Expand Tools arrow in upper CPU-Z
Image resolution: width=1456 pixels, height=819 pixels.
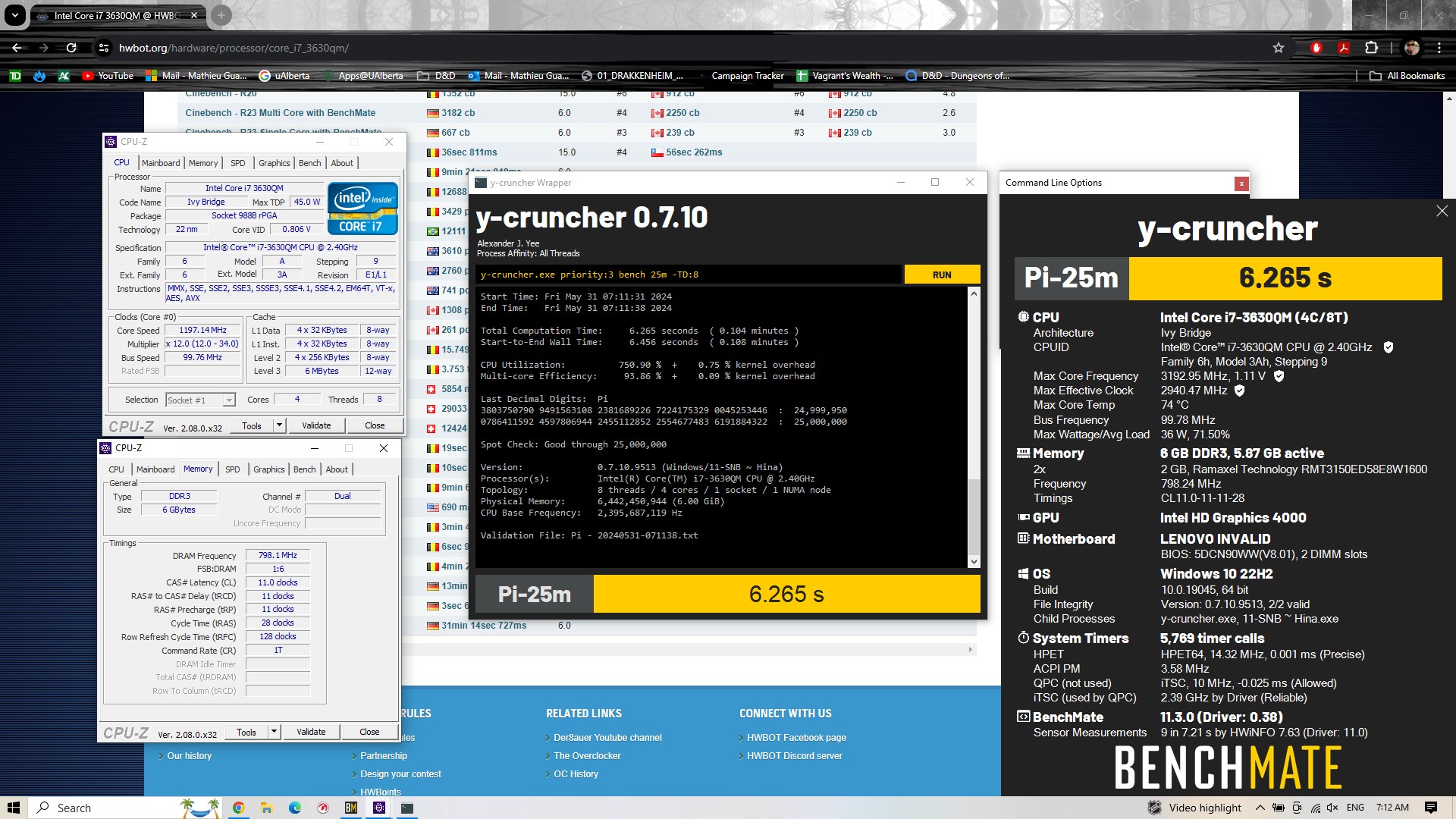pyautogui.click(x=279, y=425)
